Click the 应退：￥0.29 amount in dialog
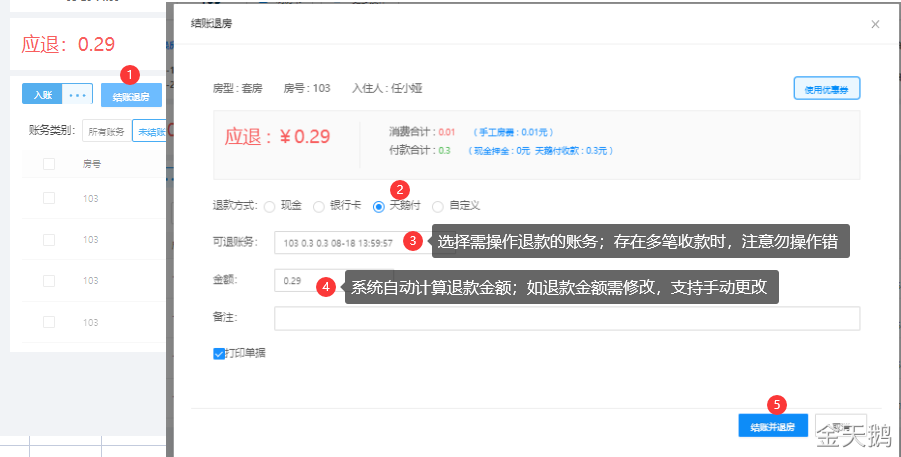 tap(278, 136)
